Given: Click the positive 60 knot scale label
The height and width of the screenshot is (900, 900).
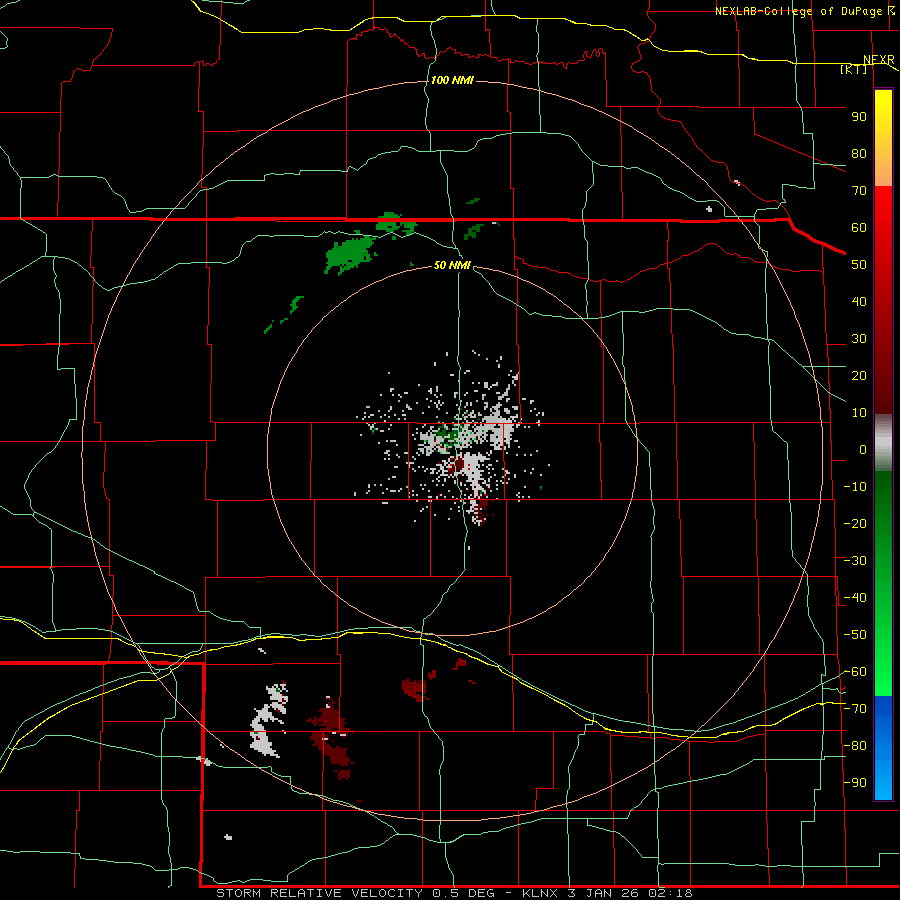Looking at the screenshot, I should (x=859, y=228).
